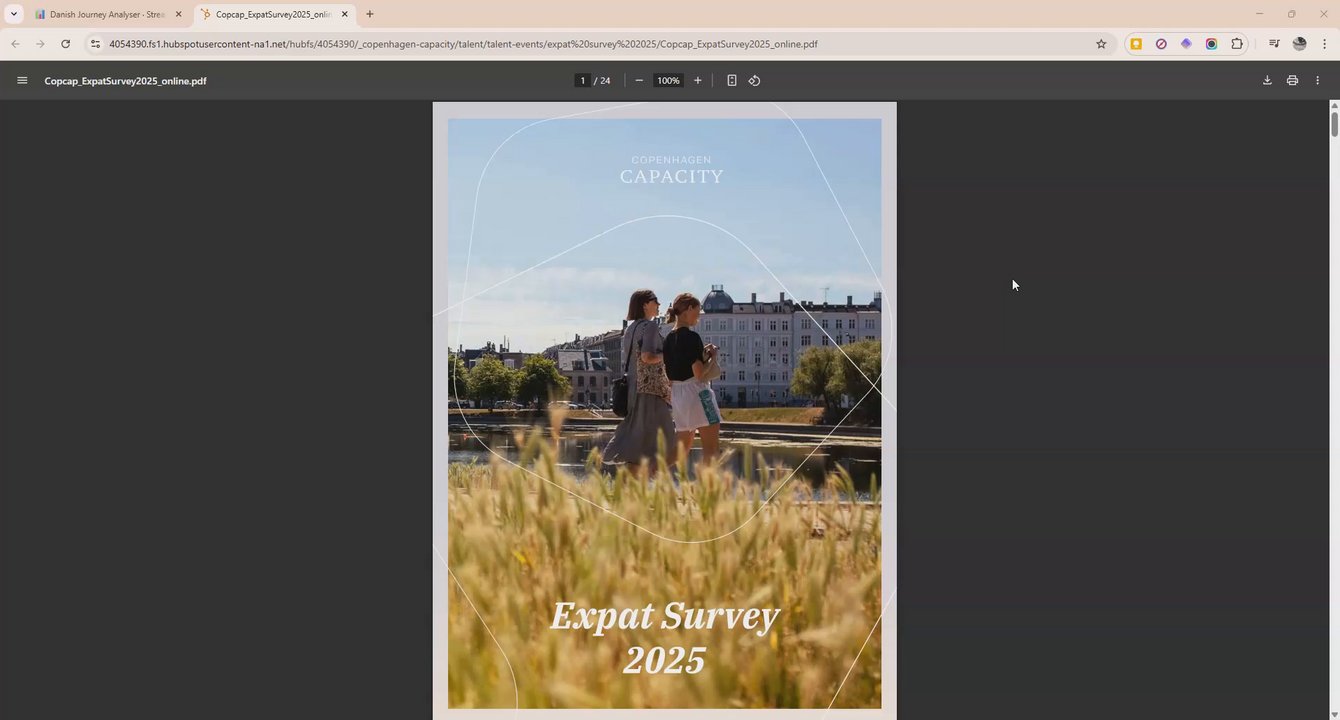Open the Chrome three-dot menu

tap(1325, 44)
